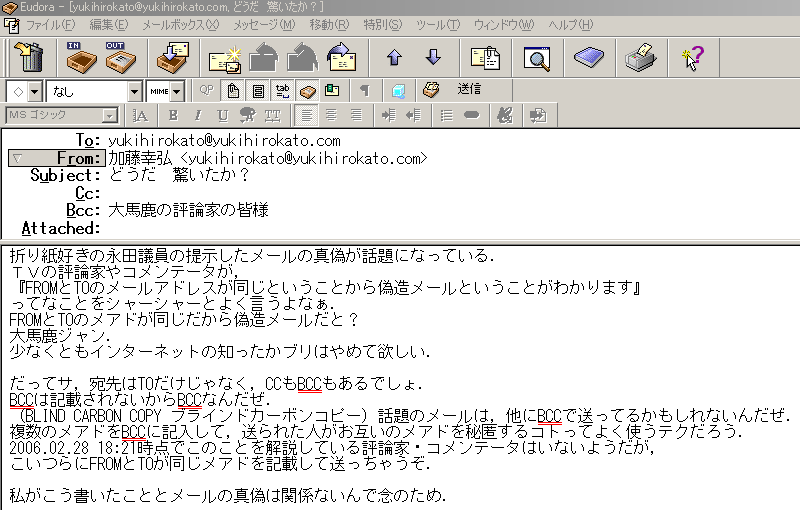Print the message with printer icon
Screen dimensions: 800x510
639,58
